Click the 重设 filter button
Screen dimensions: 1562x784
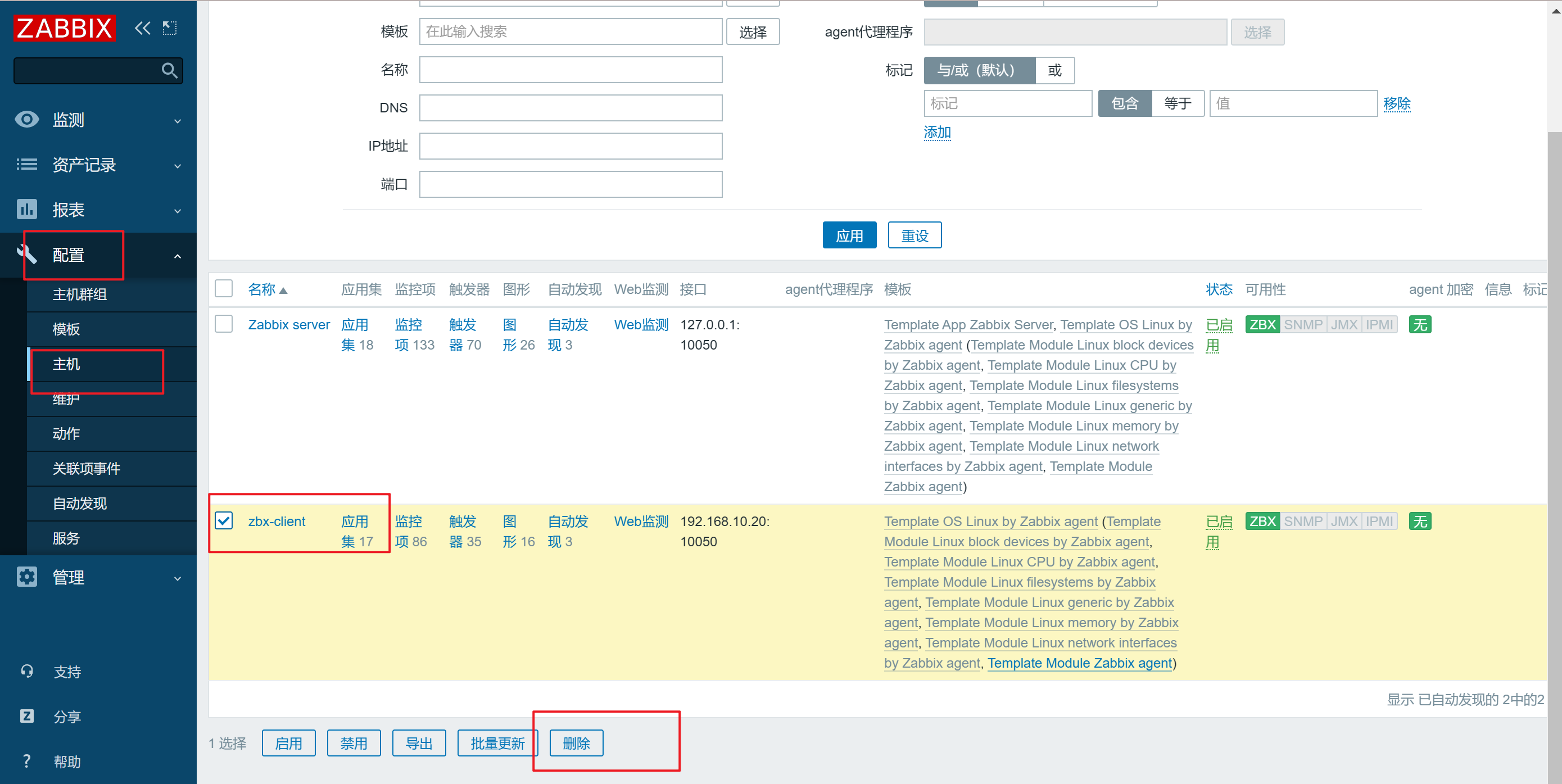[x=914, y=235]
